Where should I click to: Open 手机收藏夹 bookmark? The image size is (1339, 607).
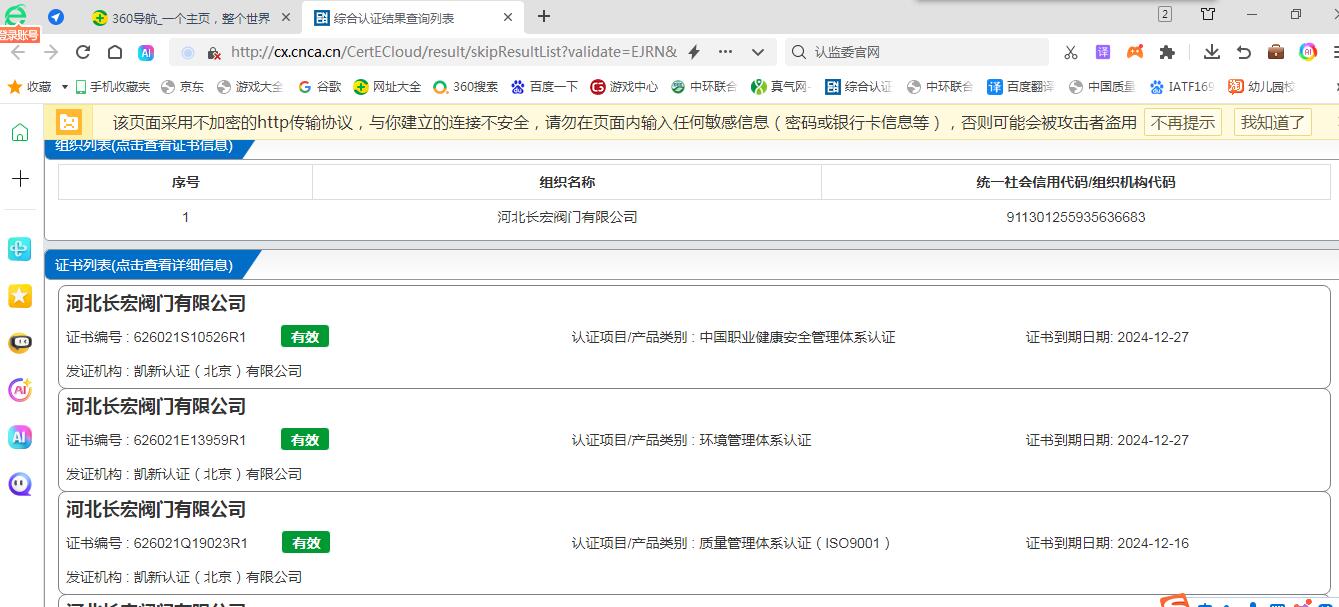pyautogui.click(x=112, y=87)
